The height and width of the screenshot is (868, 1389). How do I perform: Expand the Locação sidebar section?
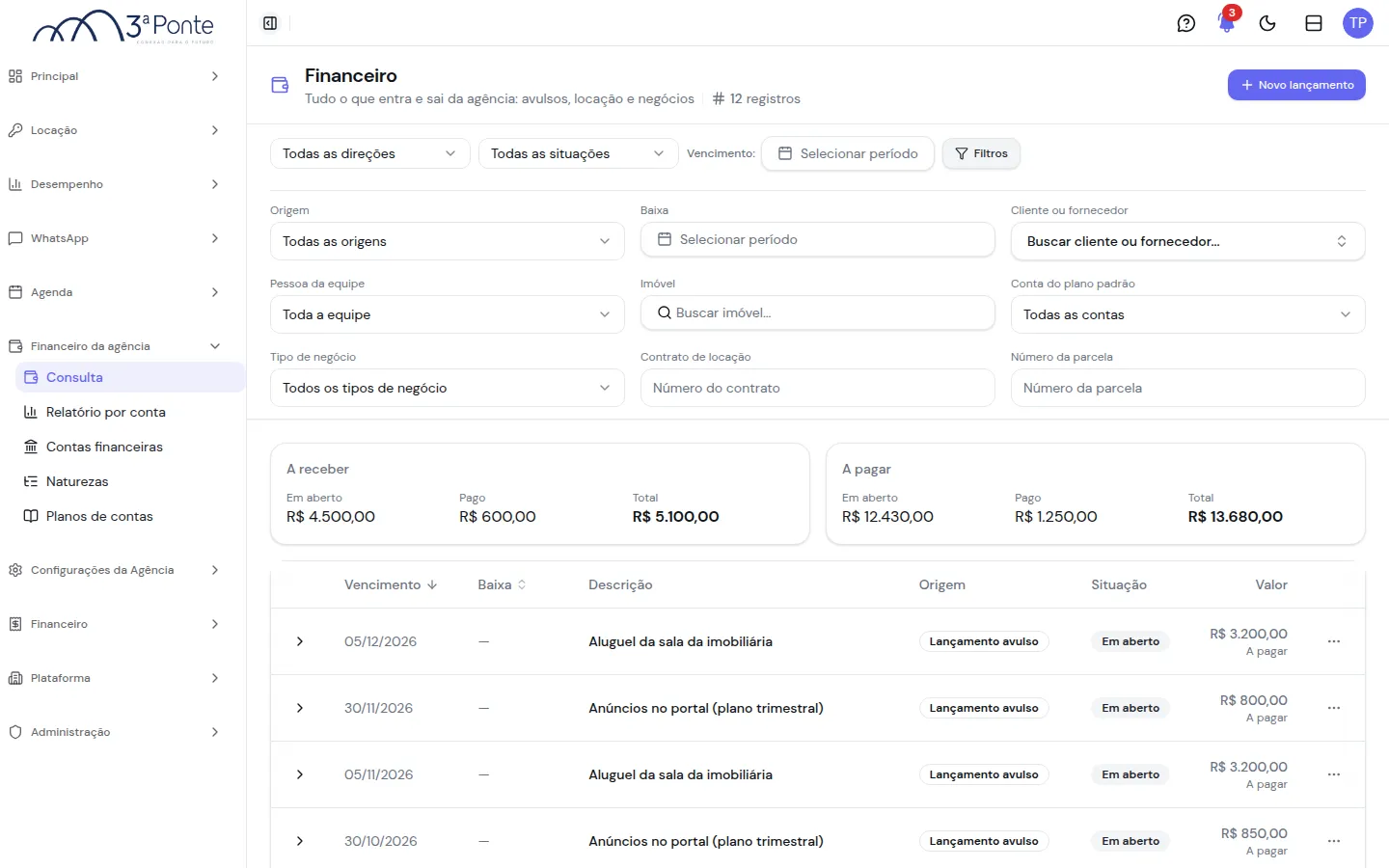(115, 130)
